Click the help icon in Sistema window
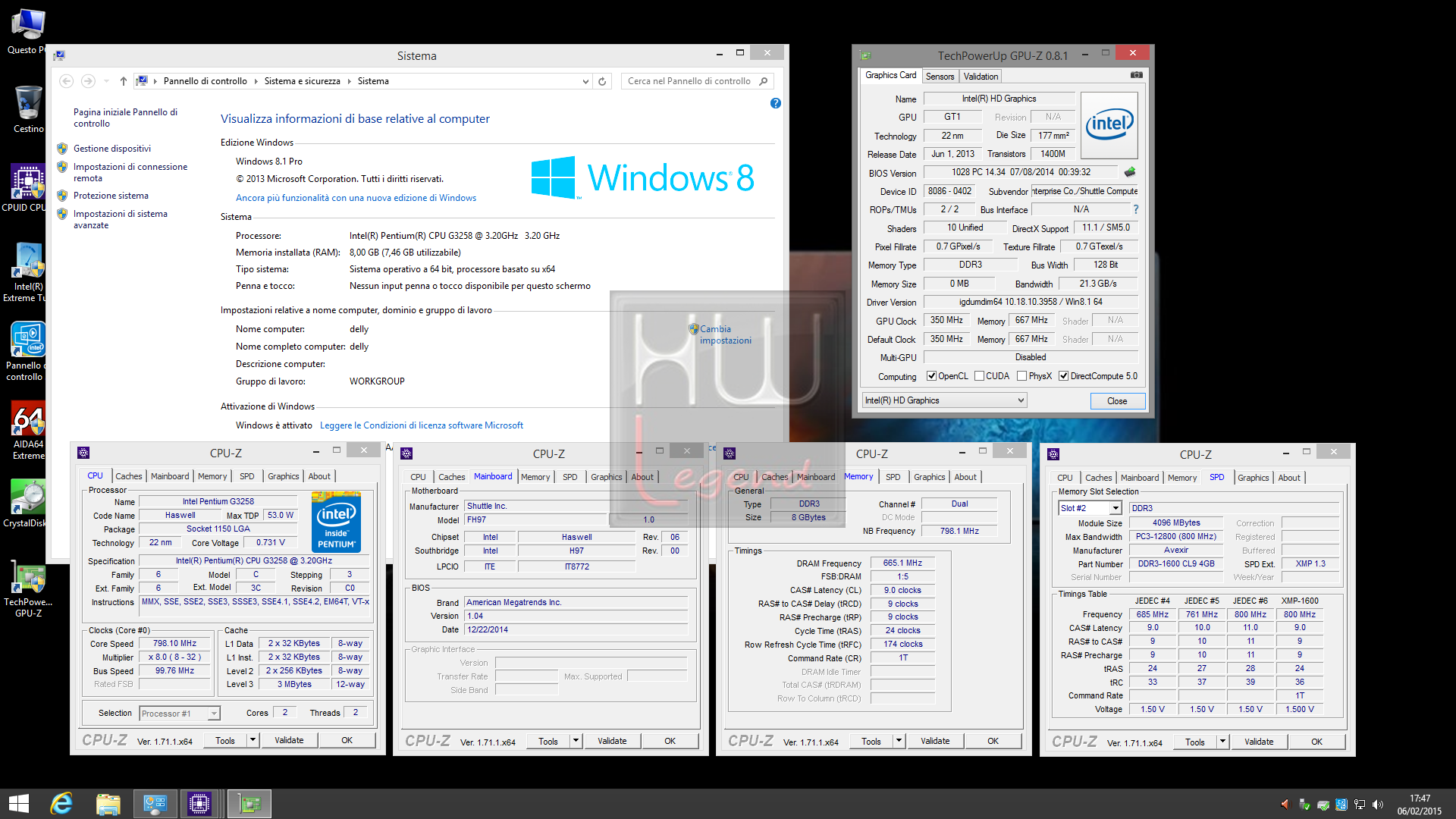Viewport: 1456px width, 819px height. click(x=775, y=103)
